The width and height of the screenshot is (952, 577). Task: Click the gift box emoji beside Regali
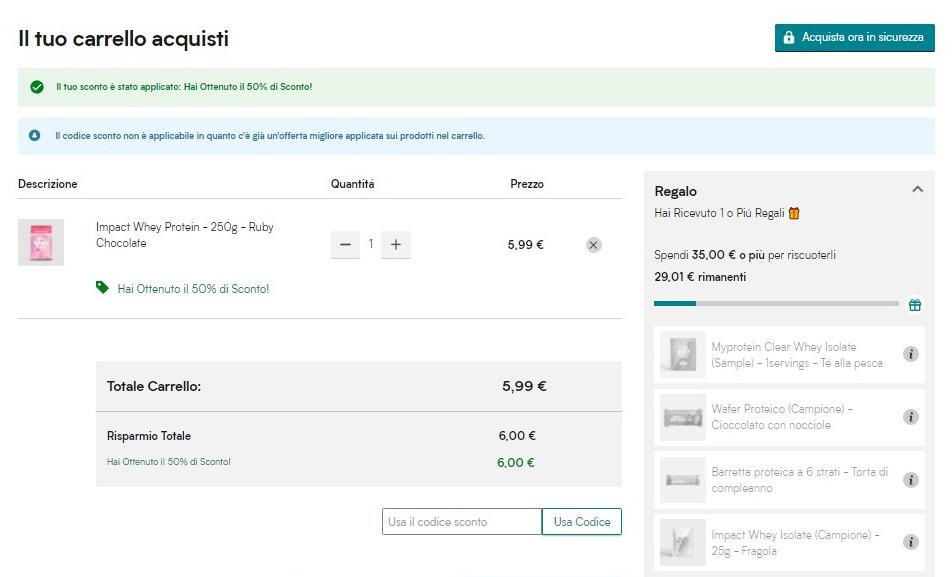(x=794, y=213)
